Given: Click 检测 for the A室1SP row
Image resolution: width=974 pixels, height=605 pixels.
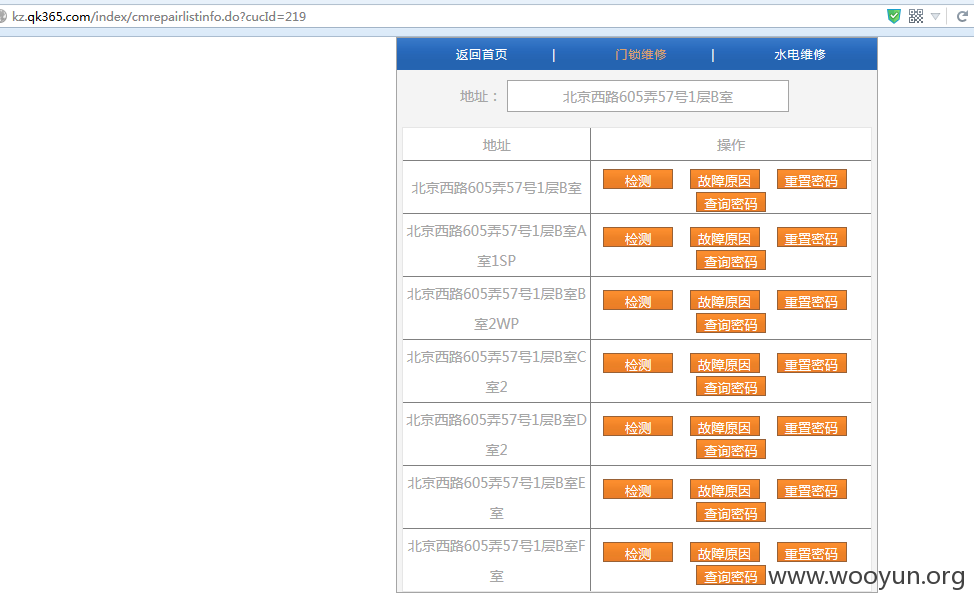Looking at the screenshot, I should pos(638,237).
